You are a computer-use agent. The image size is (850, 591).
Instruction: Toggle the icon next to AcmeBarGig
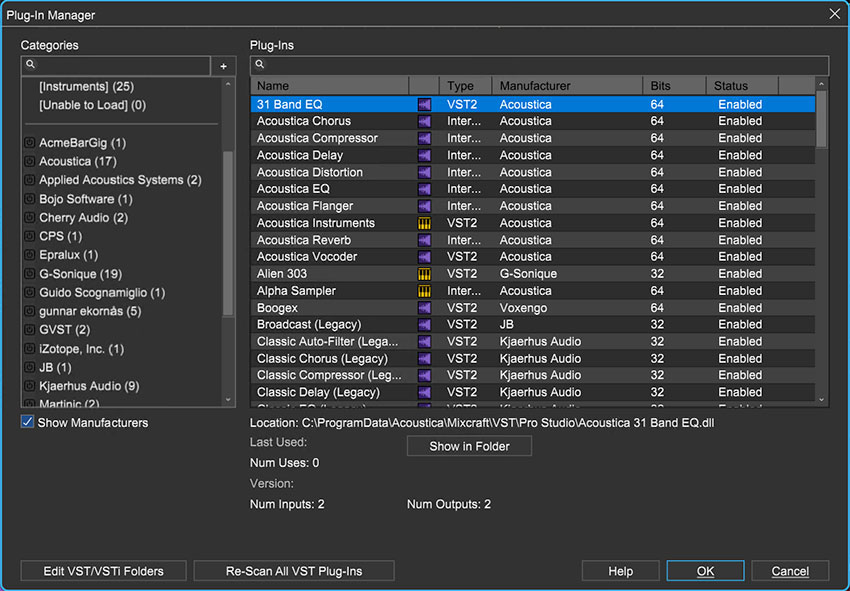(x=30, y=143)
